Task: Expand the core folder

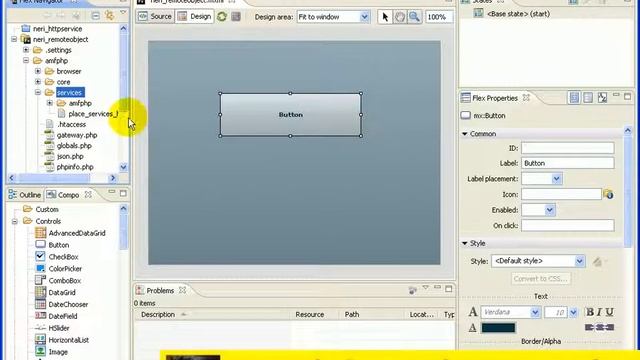Action: 38,82
